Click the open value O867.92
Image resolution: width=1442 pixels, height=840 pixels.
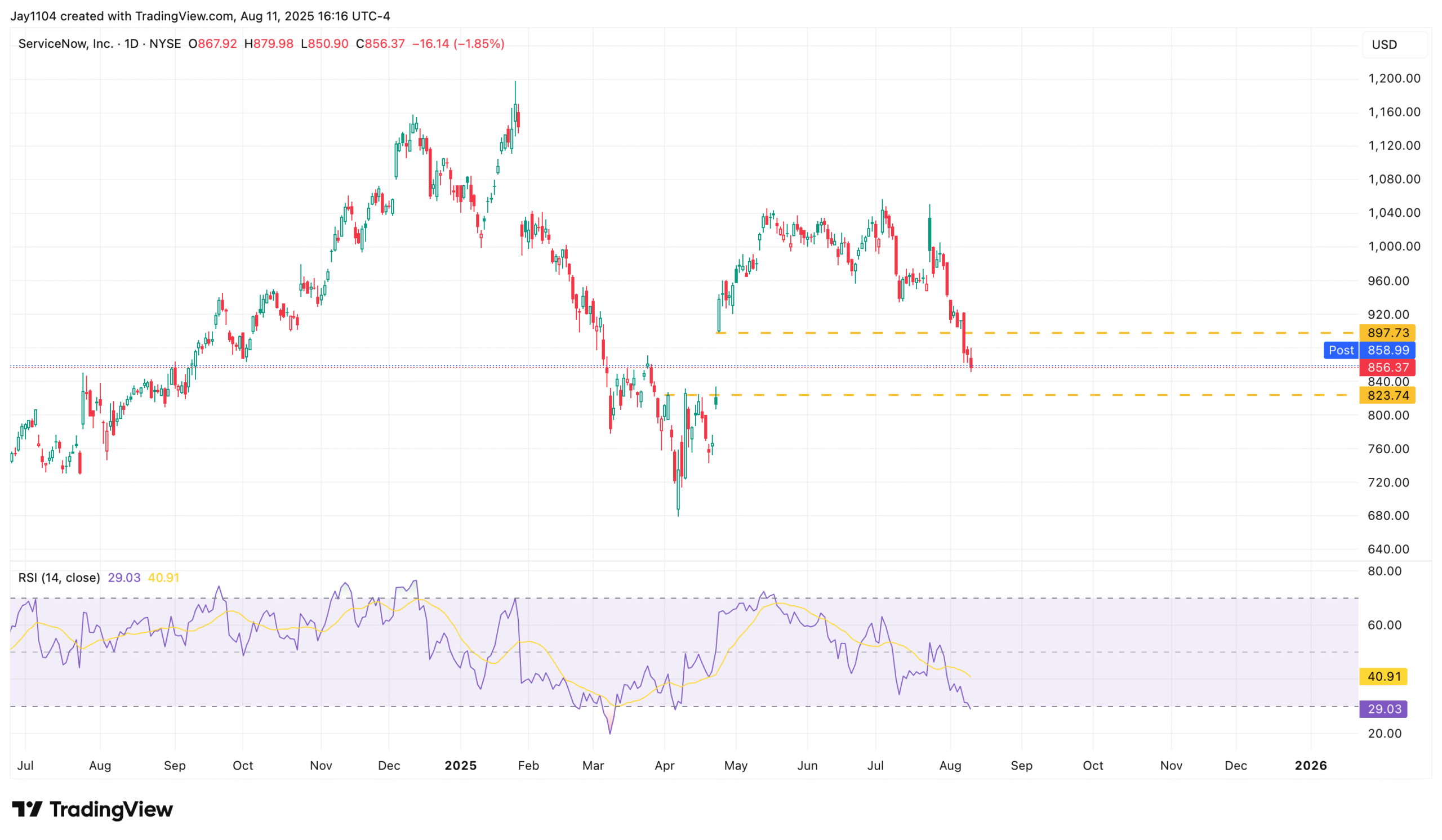tap(212, 44)
